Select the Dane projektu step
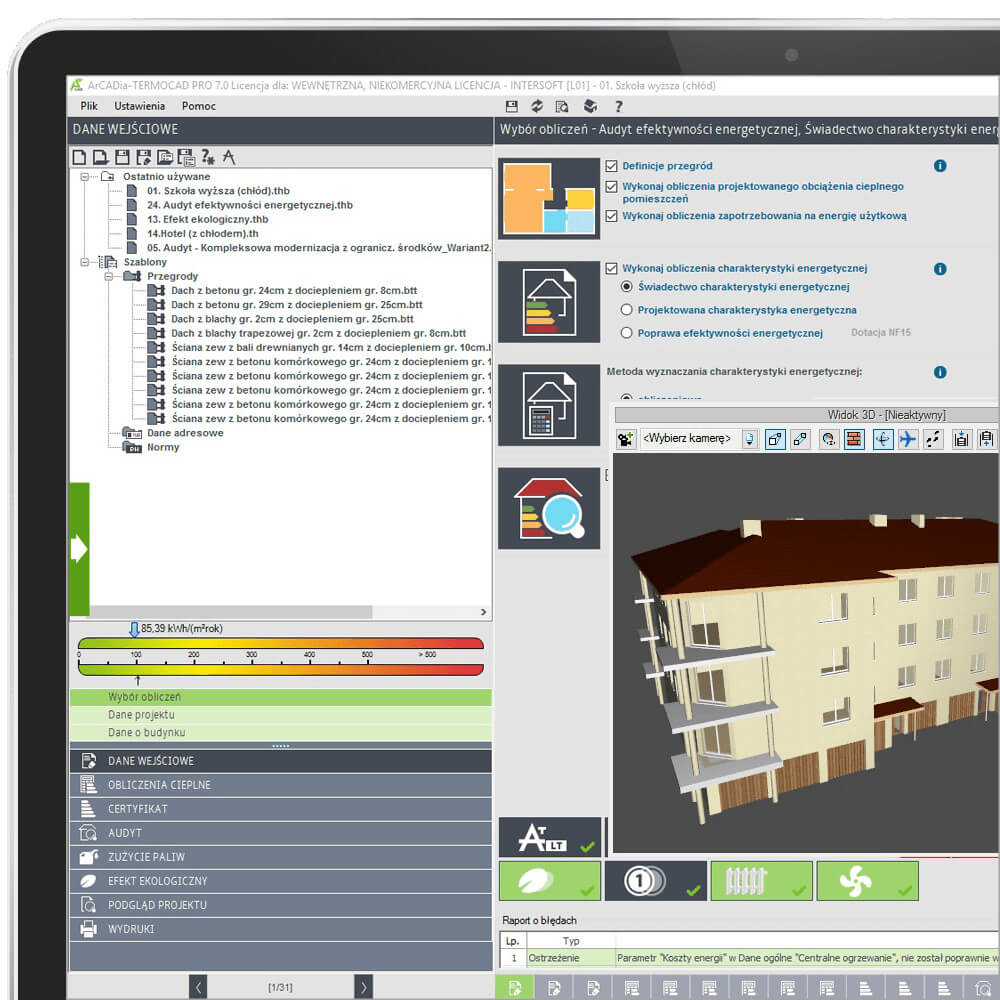The height and width of the screenshot is (1000, 1000). (x=281, y=715)
